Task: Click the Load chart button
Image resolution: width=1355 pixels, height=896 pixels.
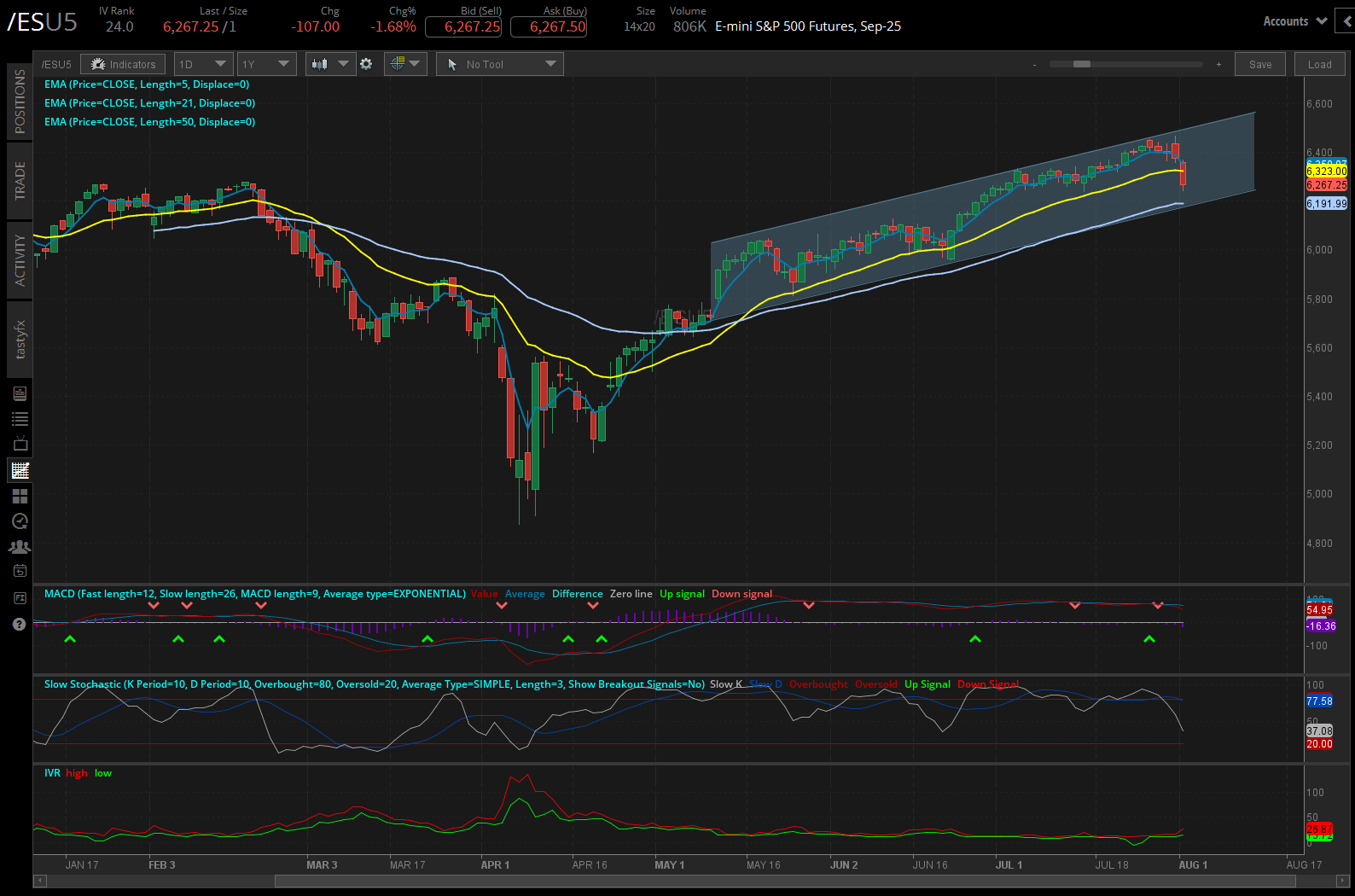Action: pos(1320,64)
